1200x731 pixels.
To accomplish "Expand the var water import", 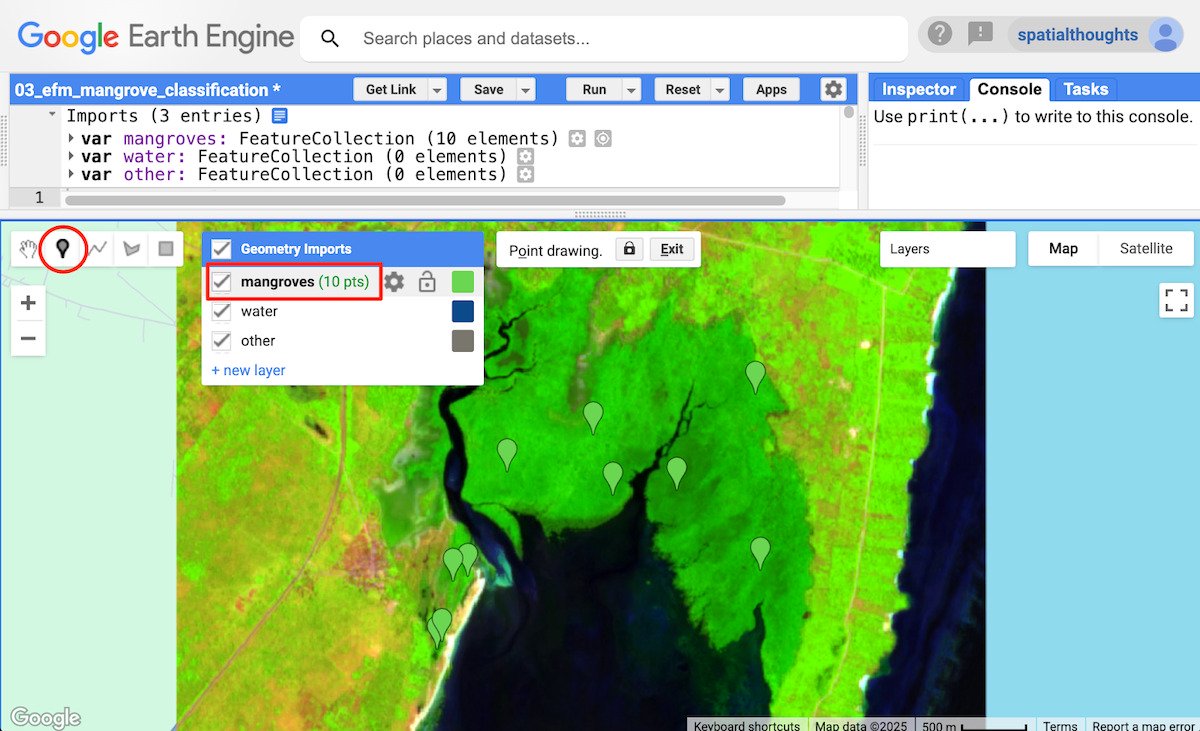I will [x=71, y=157].
